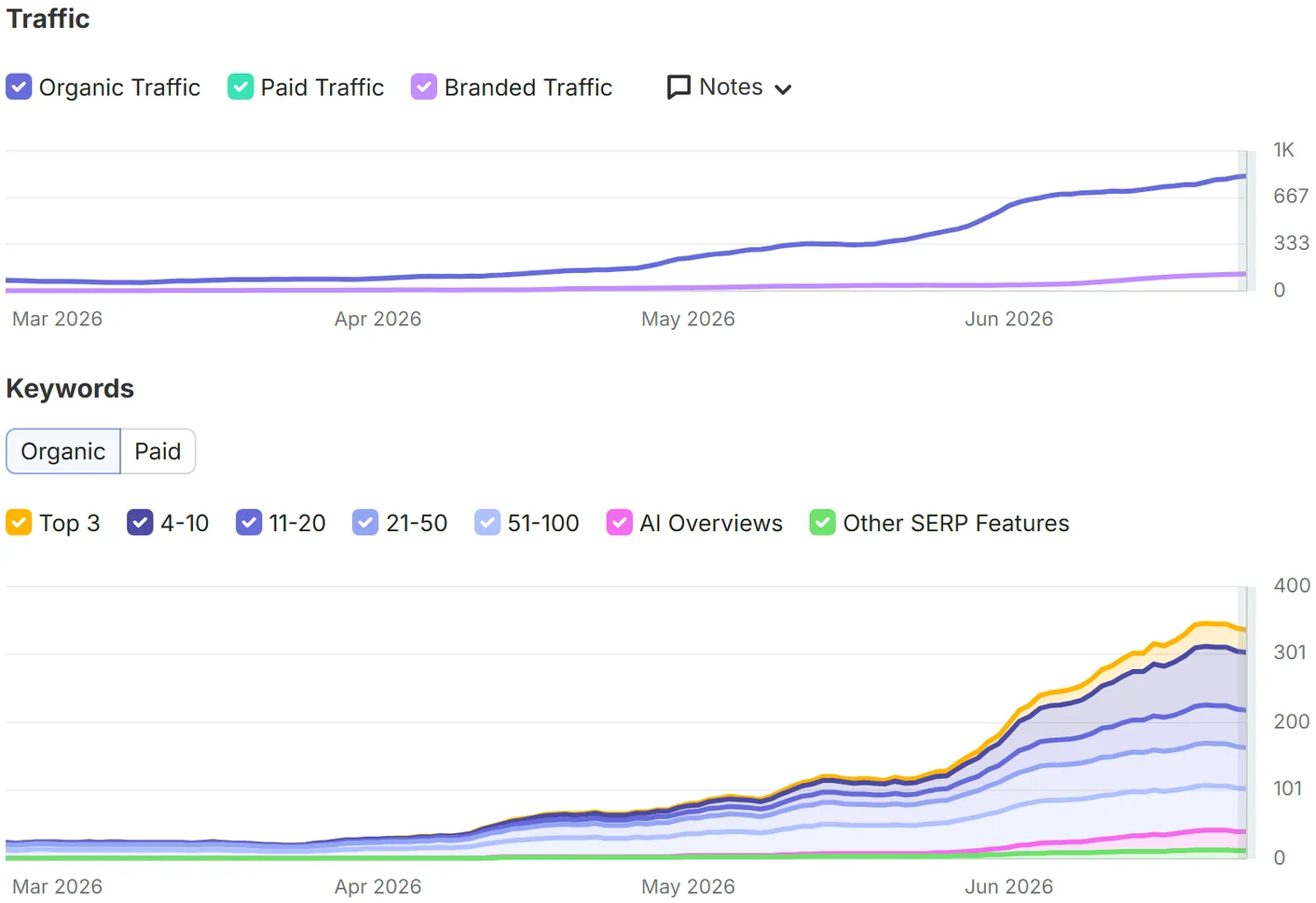Open the Notes speech-bubble icon
1316x903 pixels.
pos(679,88)
